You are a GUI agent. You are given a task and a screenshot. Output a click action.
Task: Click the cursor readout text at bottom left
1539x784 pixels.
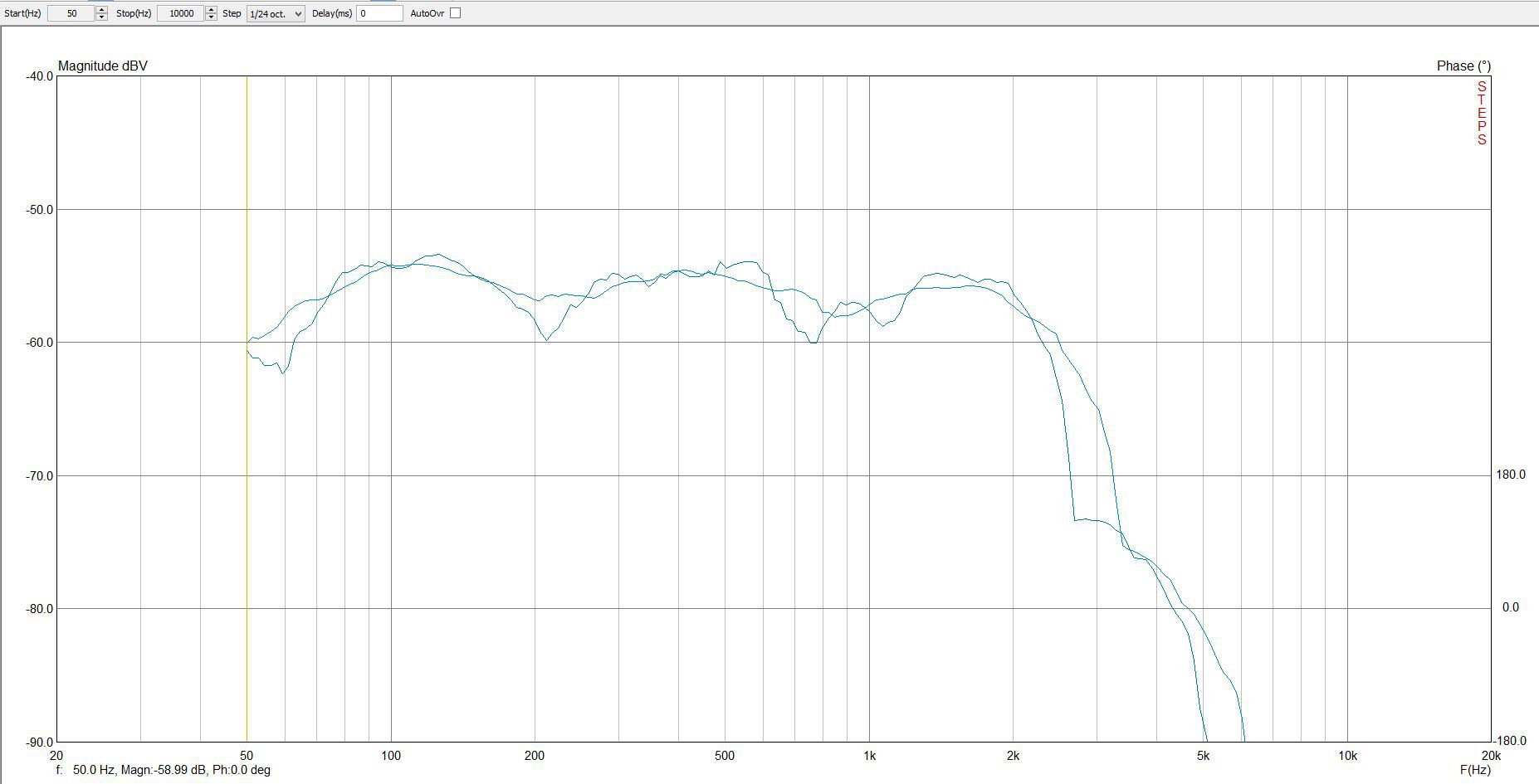pos(164,770)
